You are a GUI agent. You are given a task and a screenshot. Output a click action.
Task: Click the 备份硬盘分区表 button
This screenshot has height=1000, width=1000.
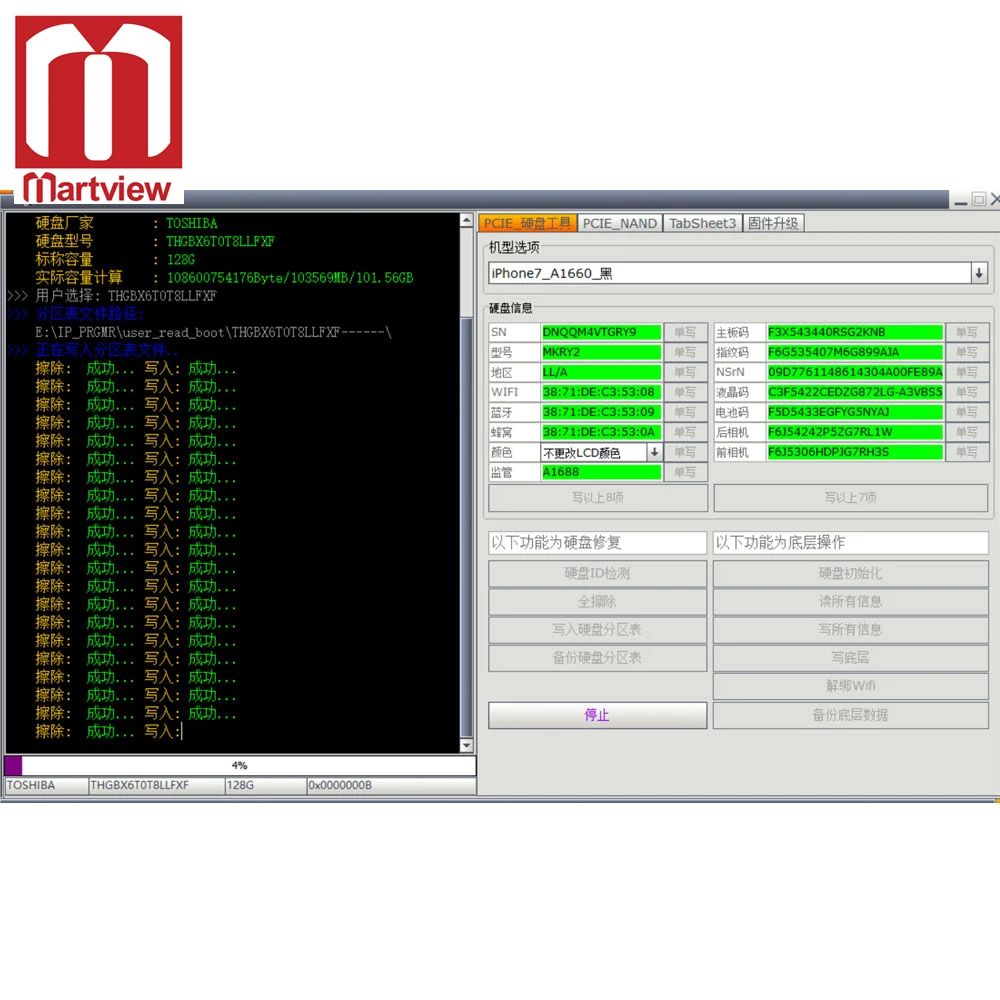(598, 658)
